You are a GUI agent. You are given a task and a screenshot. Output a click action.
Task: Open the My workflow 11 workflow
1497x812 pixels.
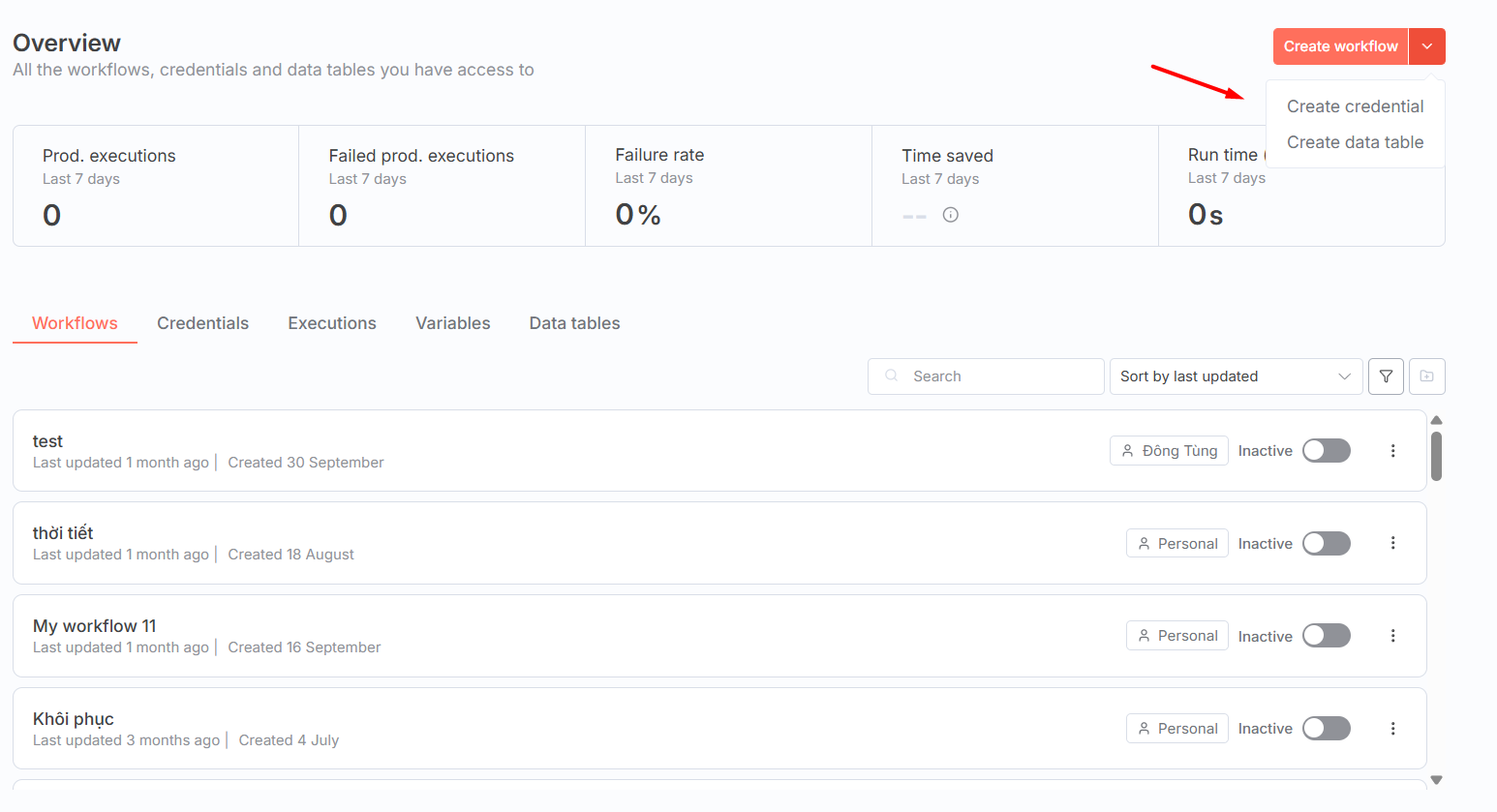pos(94,626)
